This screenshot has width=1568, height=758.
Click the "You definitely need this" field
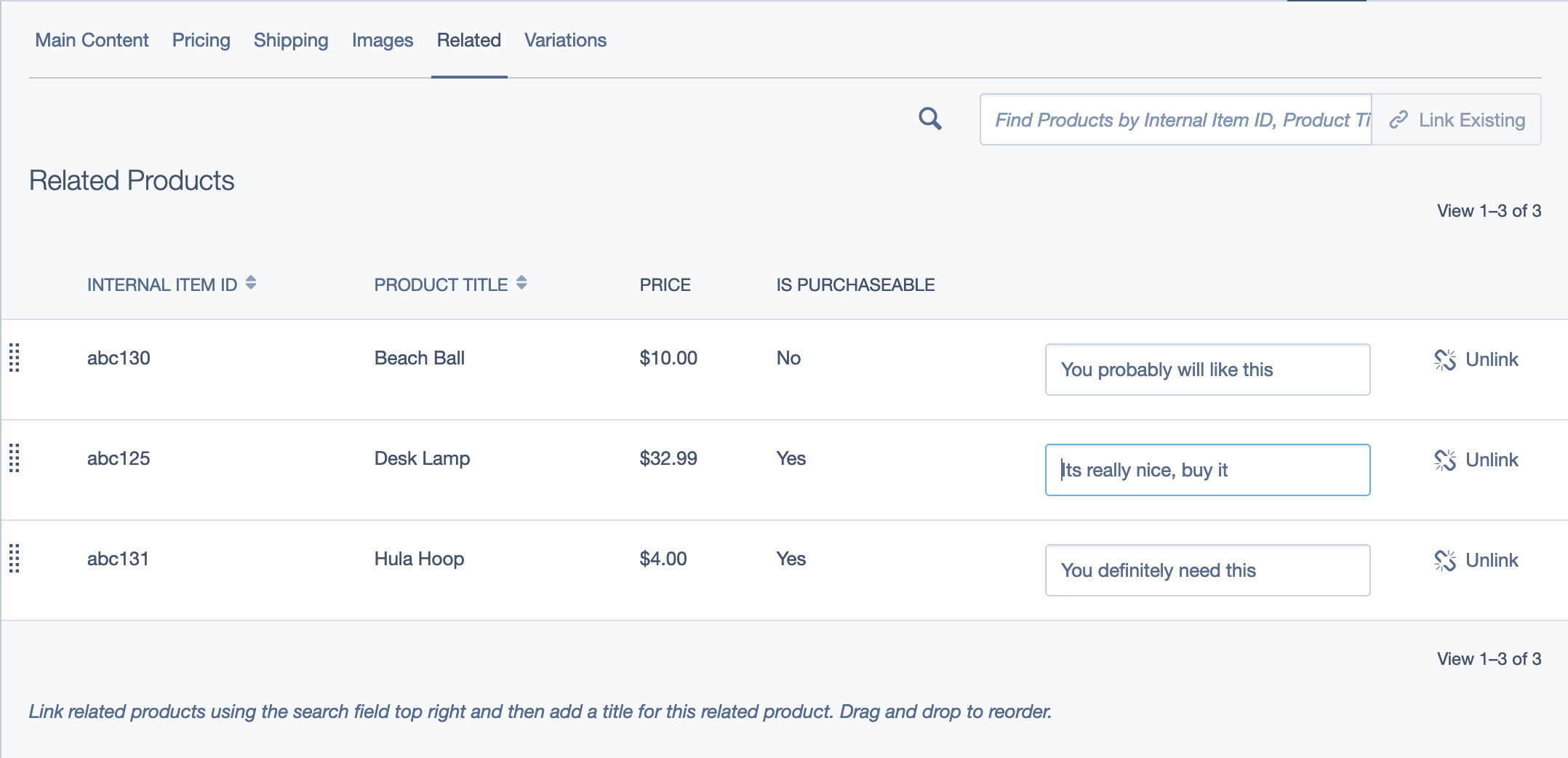tap(1207, 570)
